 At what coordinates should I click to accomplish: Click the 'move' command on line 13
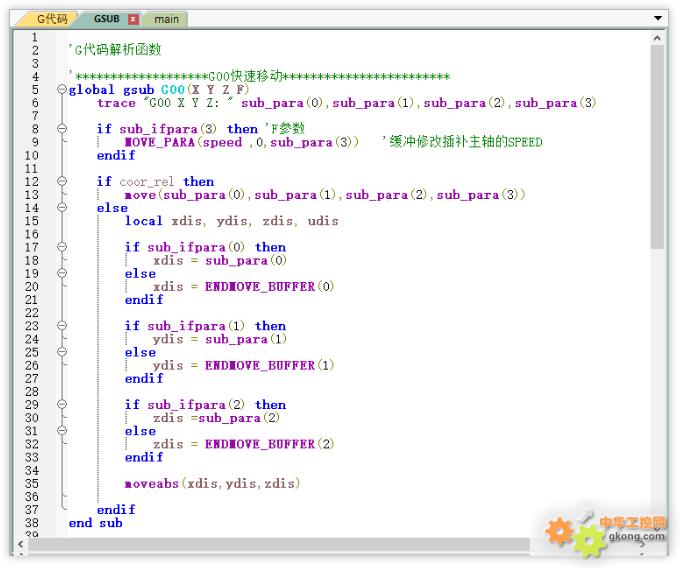[x=140, y=195]
